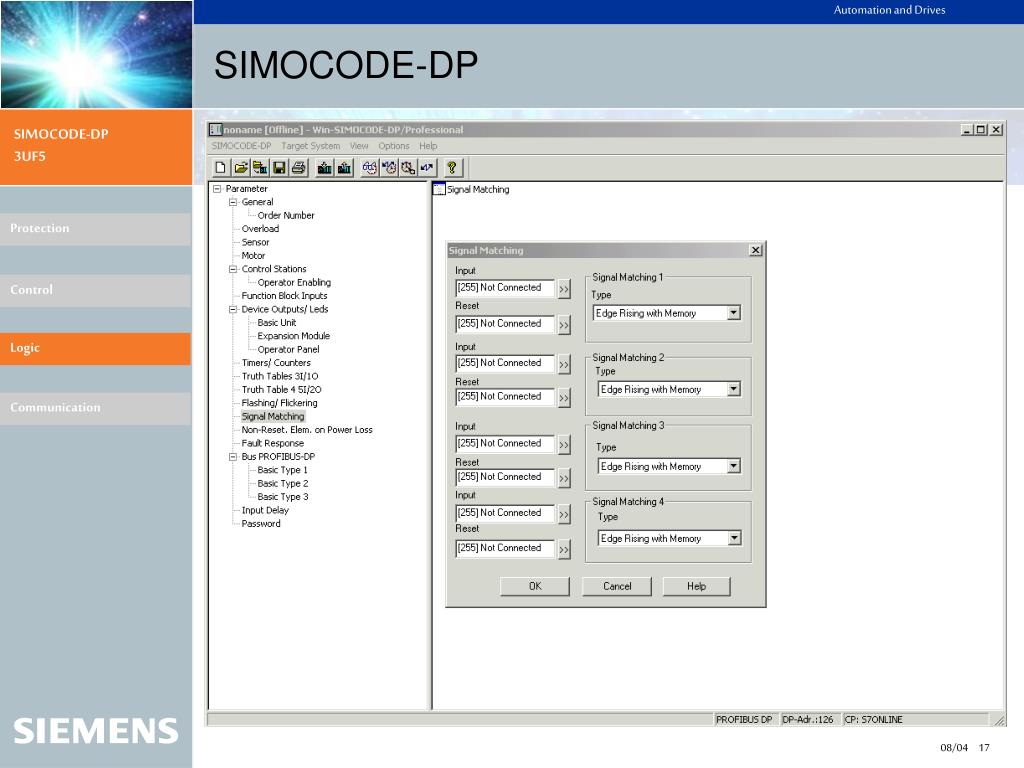This screenshot has width=1024, height=768.
Task: Open the Options menu
Action: point(394,146)
